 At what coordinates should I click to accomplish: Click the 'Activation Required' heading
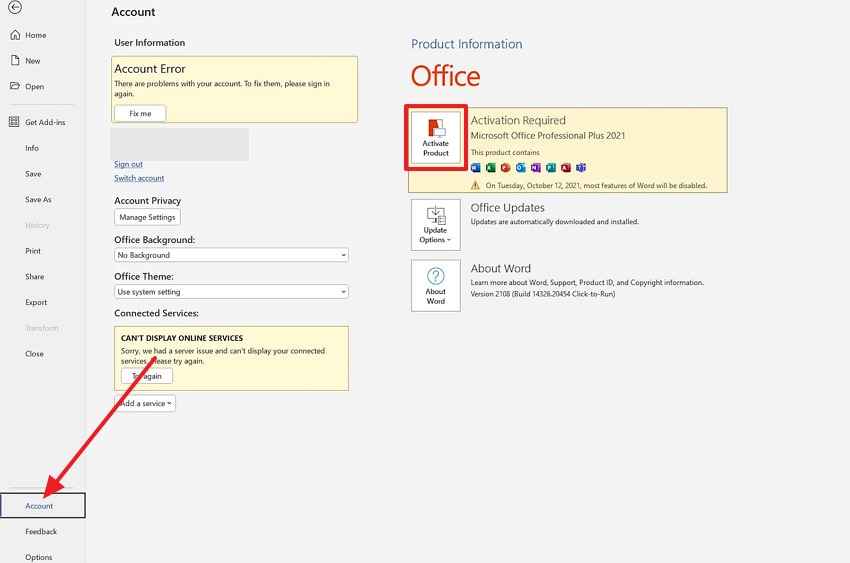pyautogui.click(x=518, y=120)
